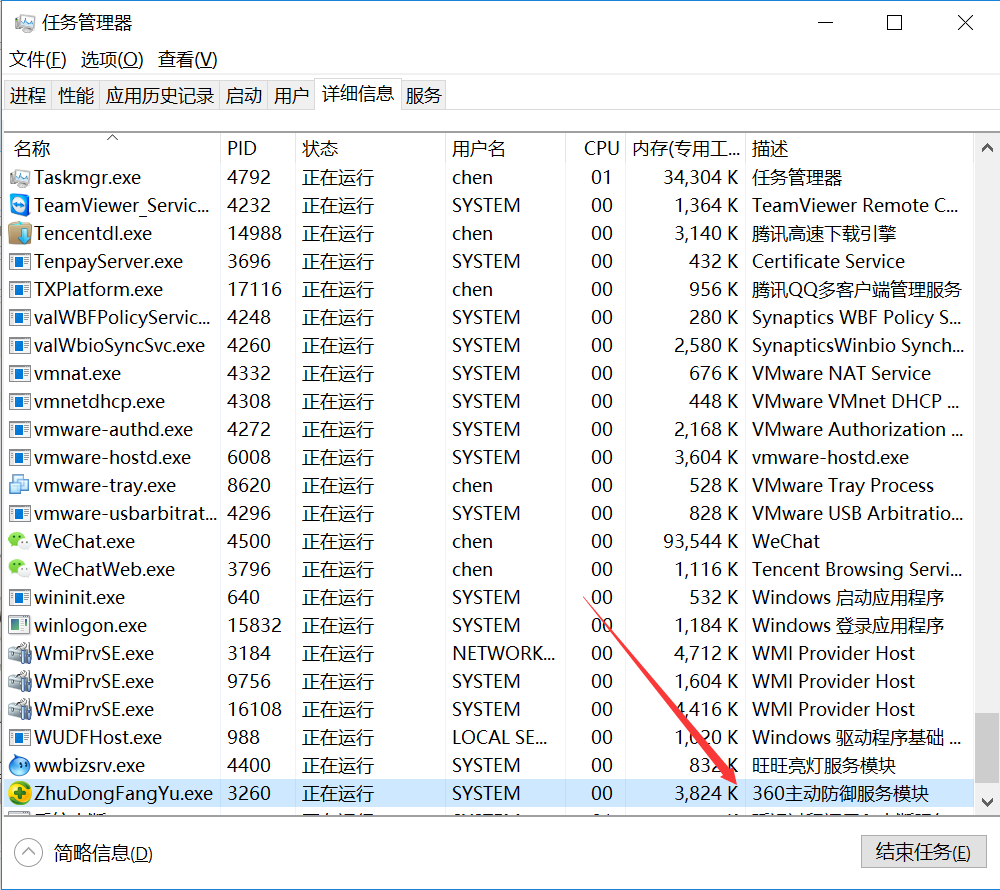Click the scrollbar down arrow
This screenshot has width=1000, height=890.
[x=987, y=801]
